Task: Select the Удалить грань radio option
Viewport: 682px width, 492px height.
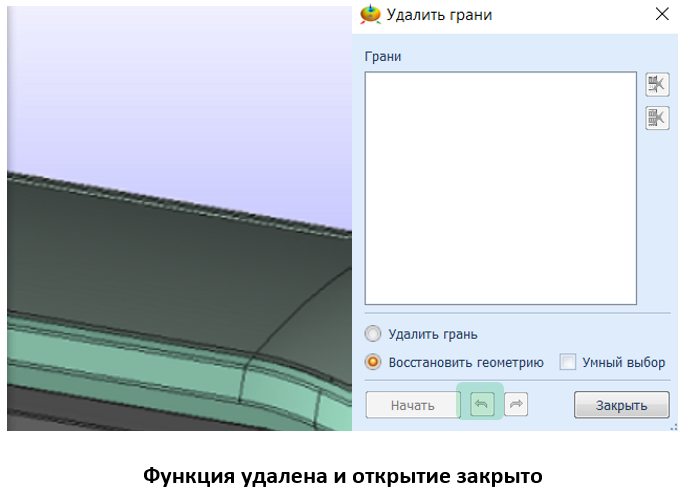Action: pyautogui.click(x=374, y=334)
